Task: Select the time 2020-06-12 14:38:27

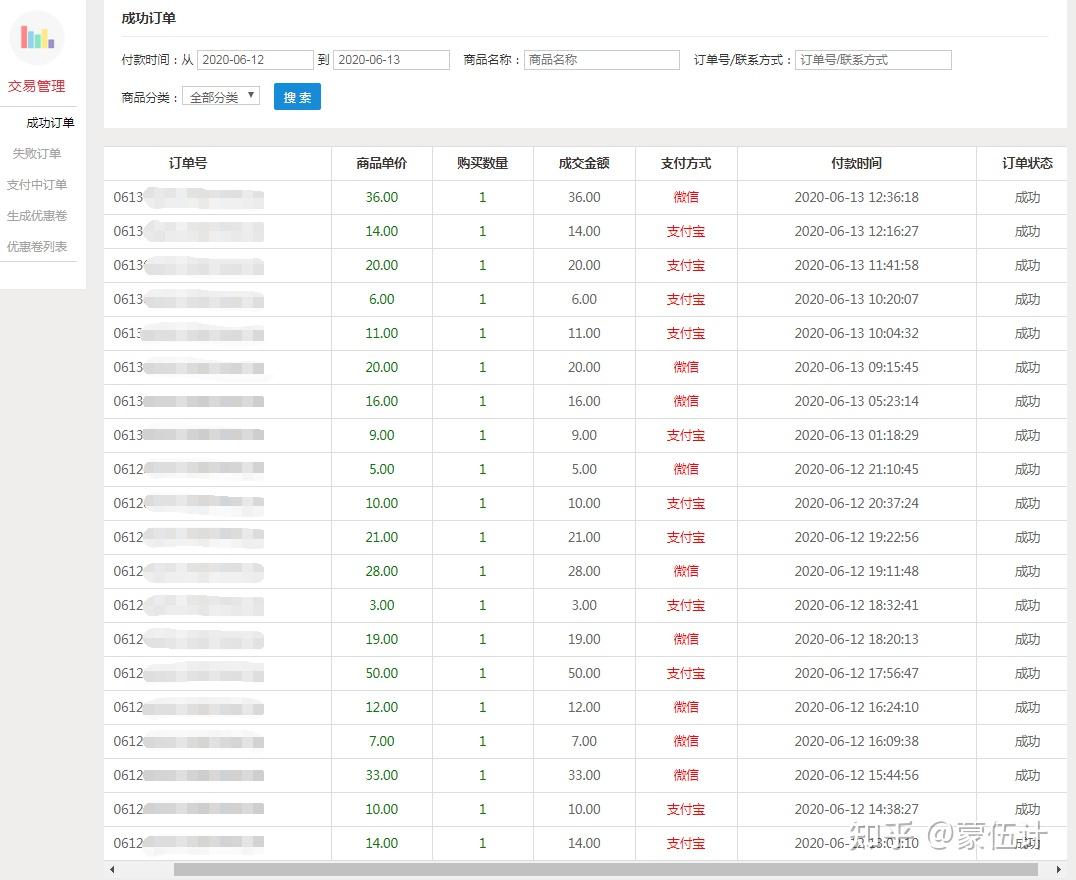Action: coord(856,809)
